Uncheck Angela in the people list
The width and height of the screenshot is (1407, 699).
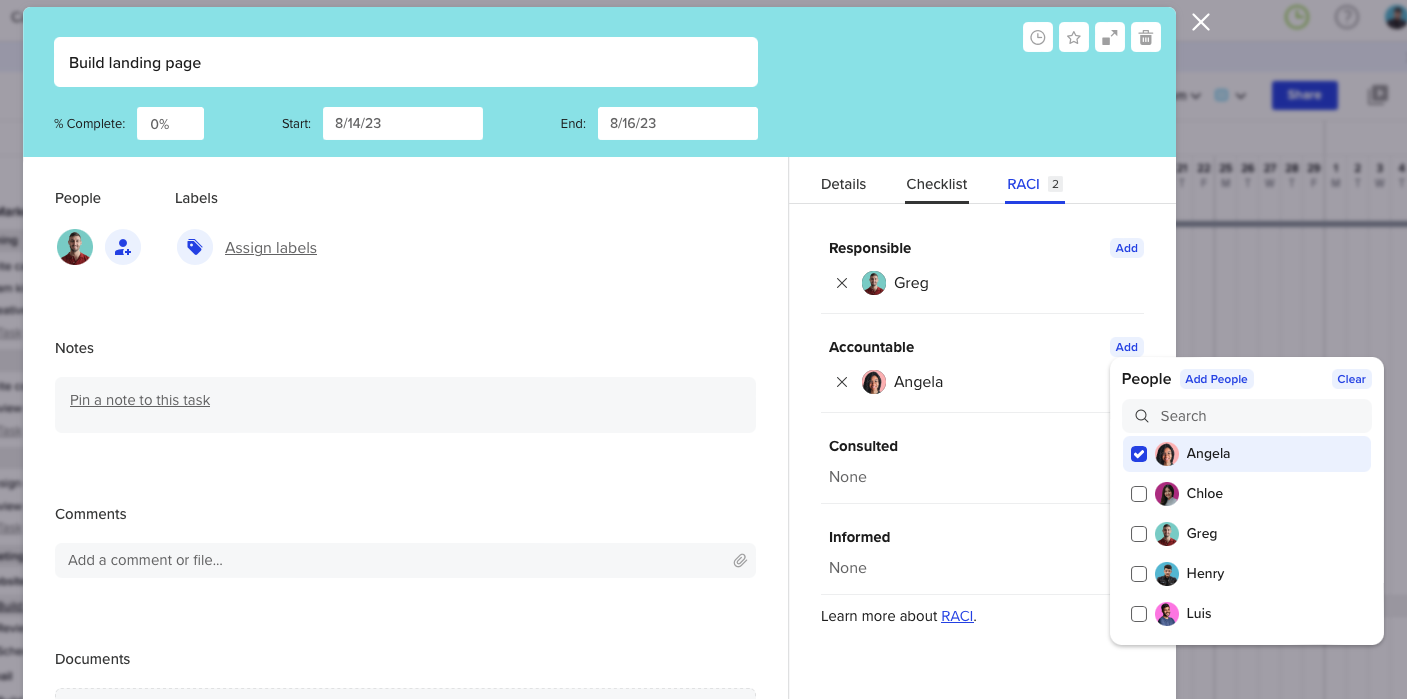tap(1139, 454)
